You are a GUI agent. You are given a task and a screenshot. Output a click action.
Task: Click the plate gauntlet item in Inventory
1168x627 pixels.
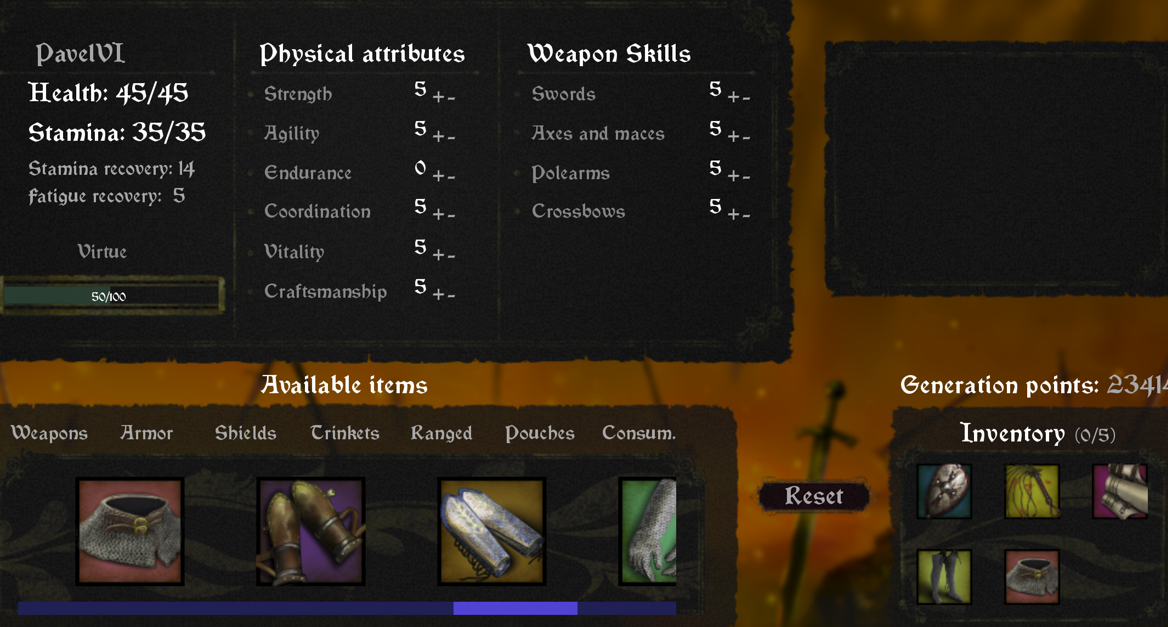1120,491
